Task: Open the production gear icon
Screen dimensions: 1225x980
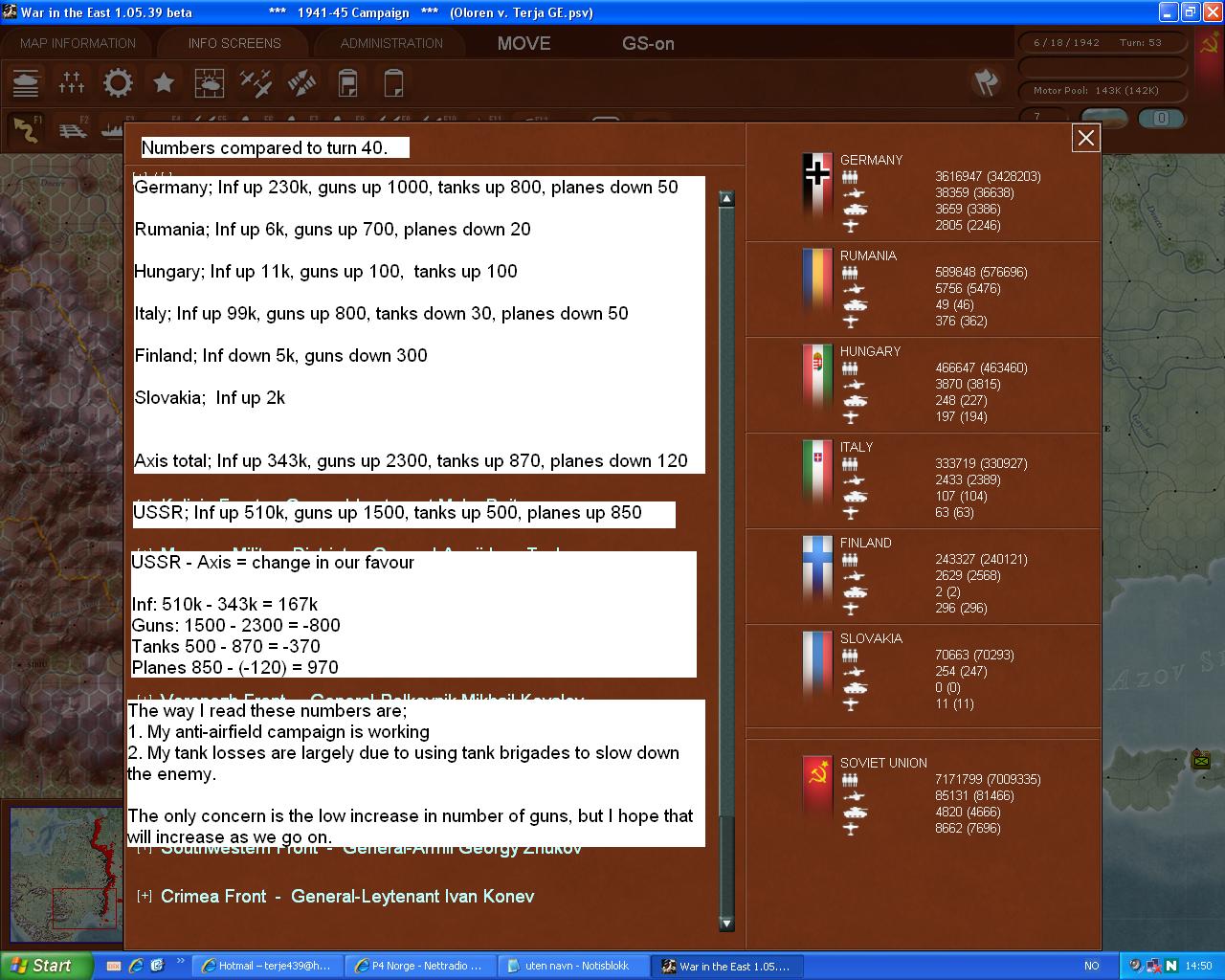Action: click(x=118, y=83)
